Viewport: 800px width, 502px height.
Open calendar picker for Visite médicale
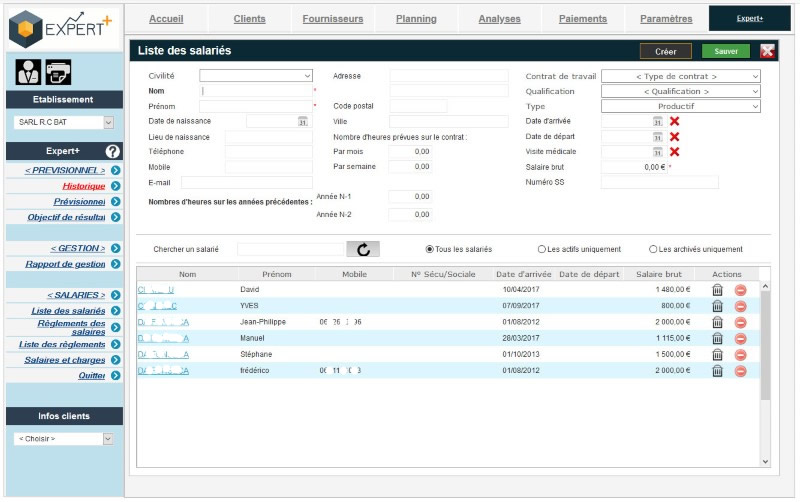[658, 152]
